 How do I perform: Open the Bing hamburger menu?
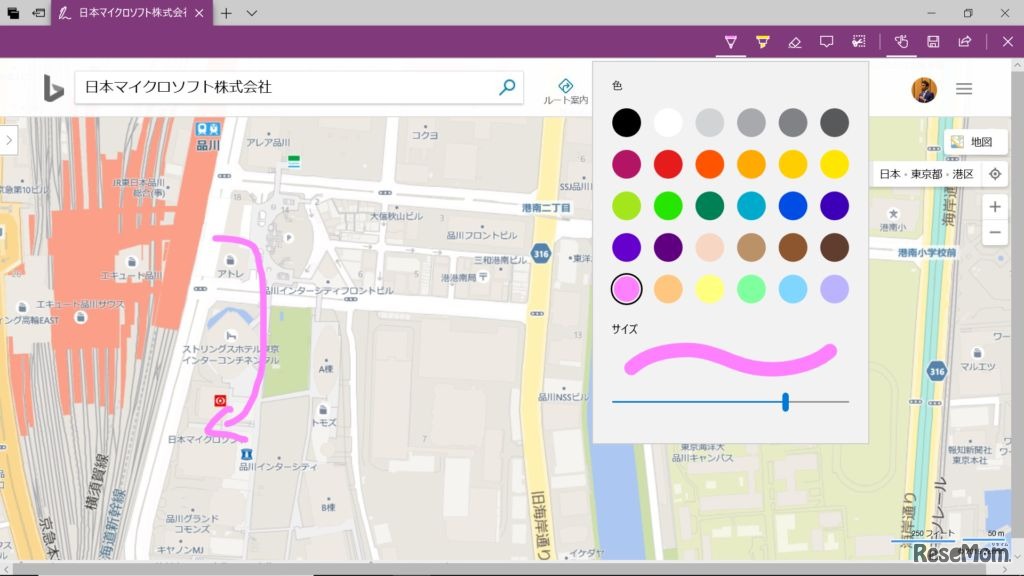(963, 88)
